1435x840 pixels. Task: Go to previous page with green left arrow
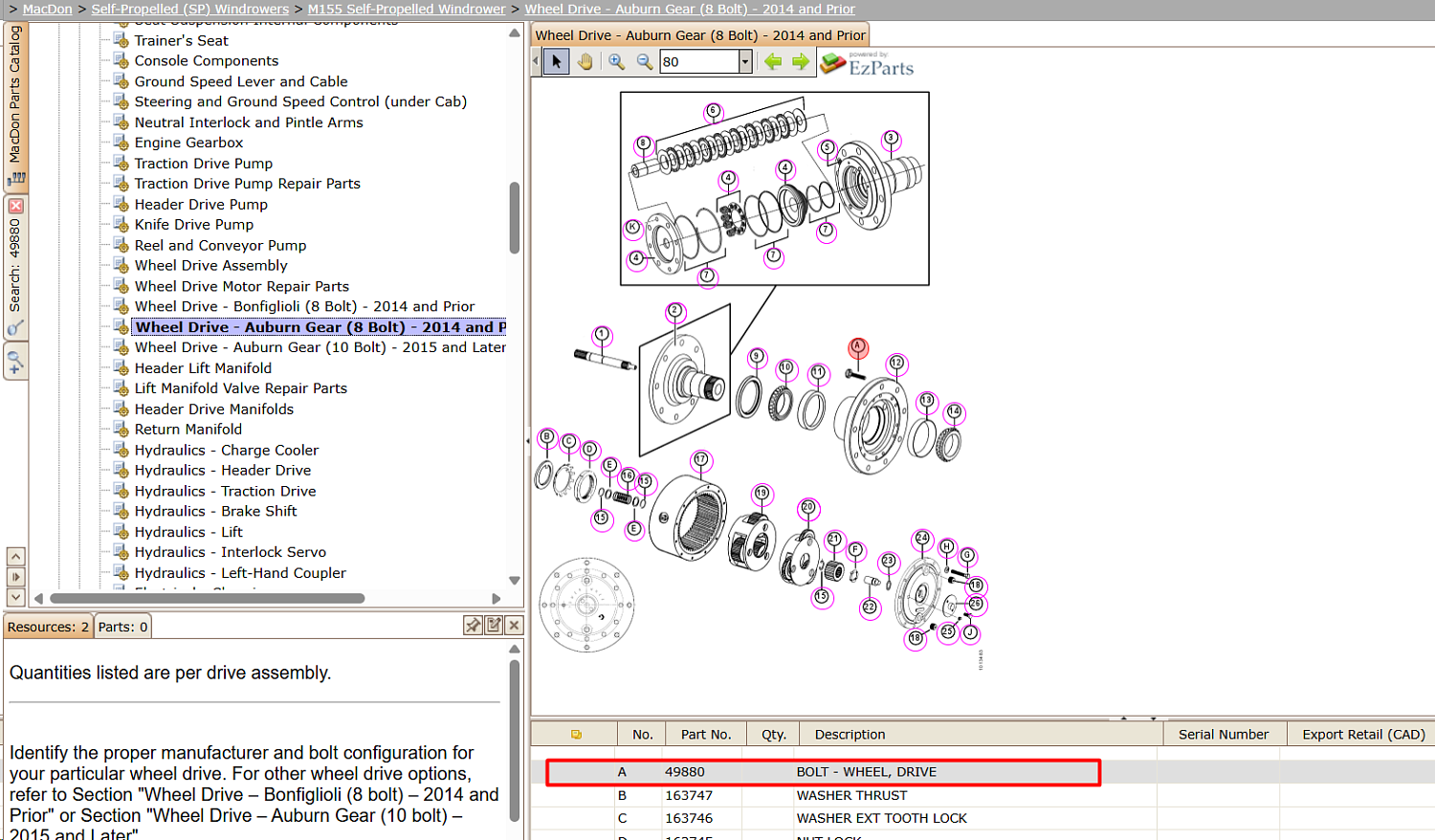click(773, 62)
